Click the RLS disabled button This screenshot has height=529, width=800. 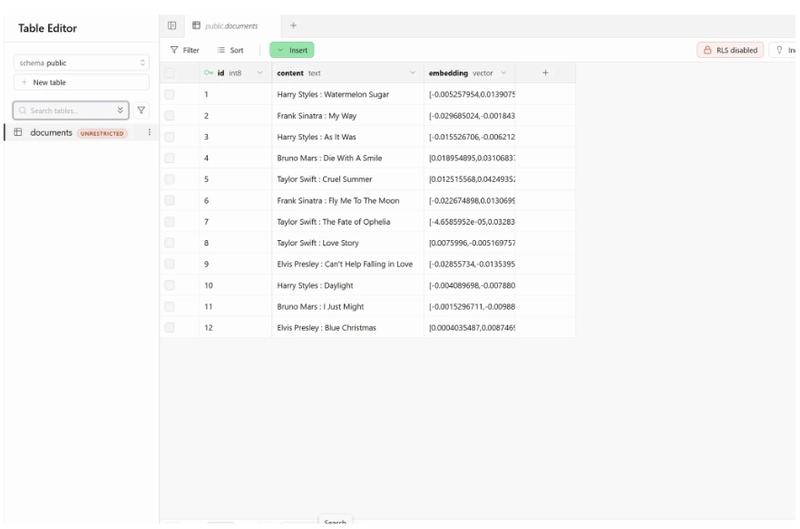(x=730, y=50)
